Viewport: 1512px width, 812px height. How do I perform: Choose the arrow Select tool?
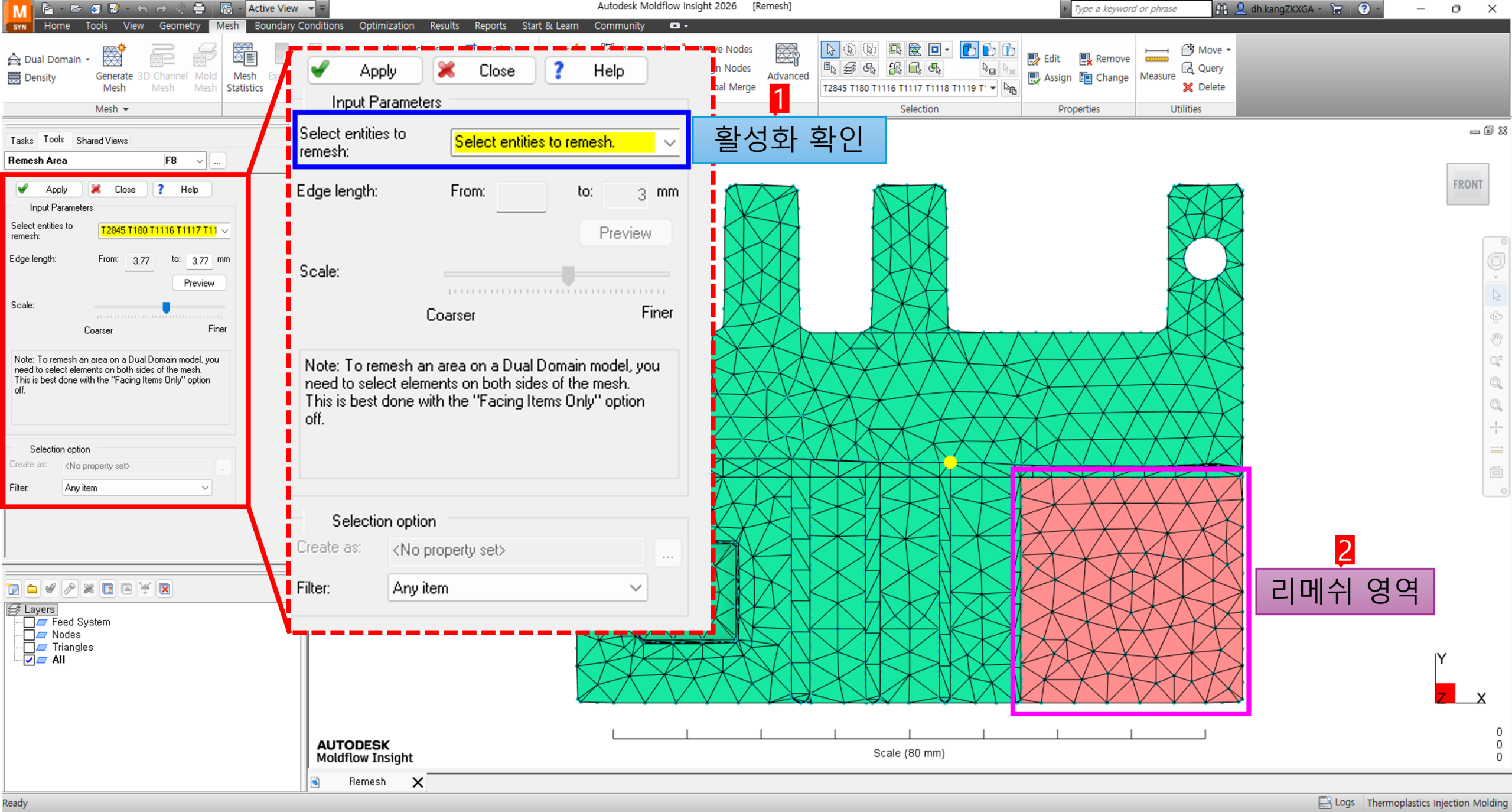click(830, 50)
